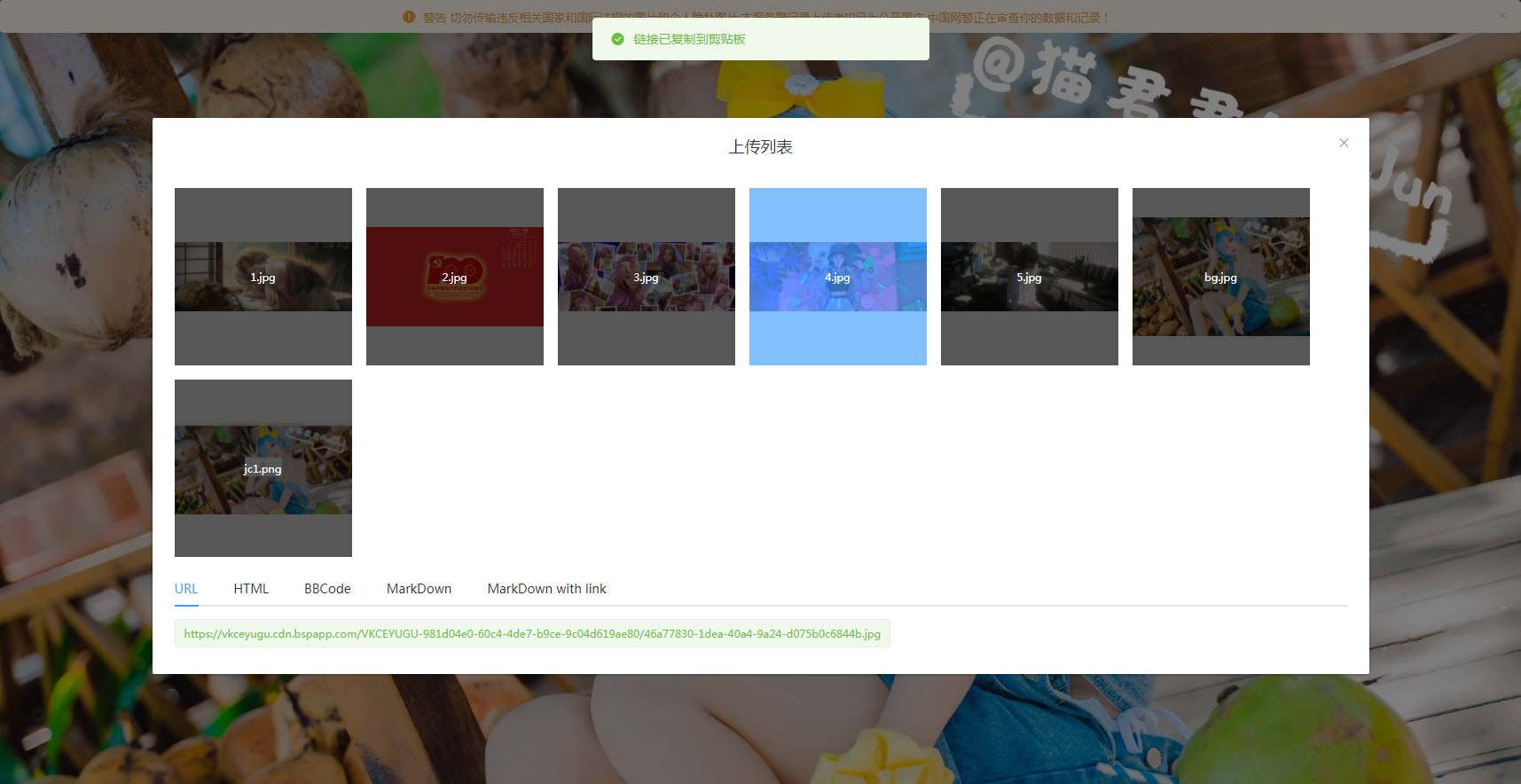Click the green success check icon
Viewport: 1521px width, 784px height.
617,39
